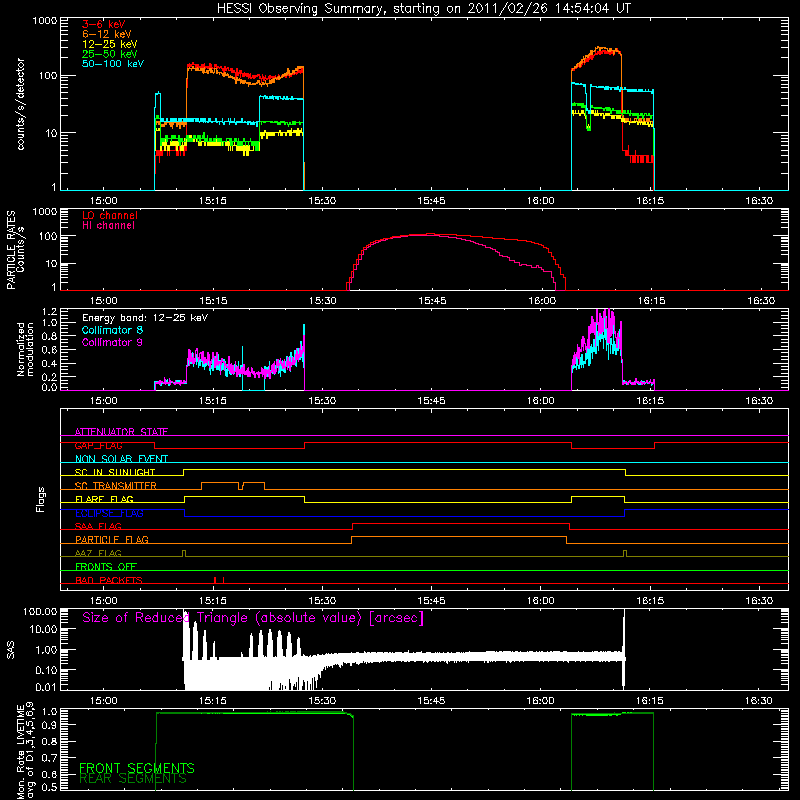Screen dimensions: 800x800
Task: Click the Mon. Rate LIVETIME axis label
Action: pyautogui.click(x=26, y=751)
